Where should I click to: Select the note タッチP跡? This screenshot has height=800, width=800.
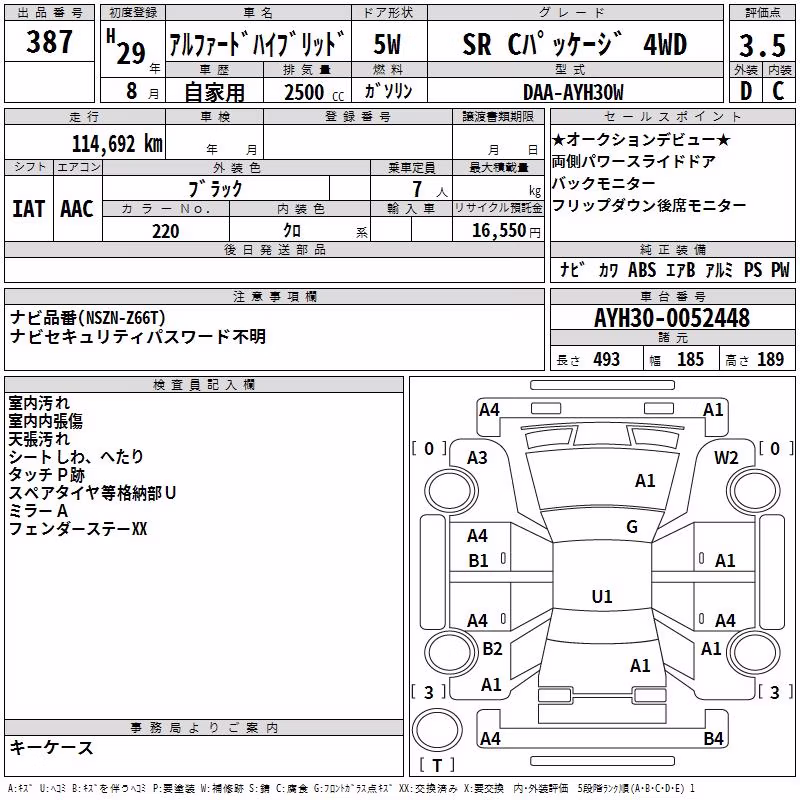[x=46, y=474]
